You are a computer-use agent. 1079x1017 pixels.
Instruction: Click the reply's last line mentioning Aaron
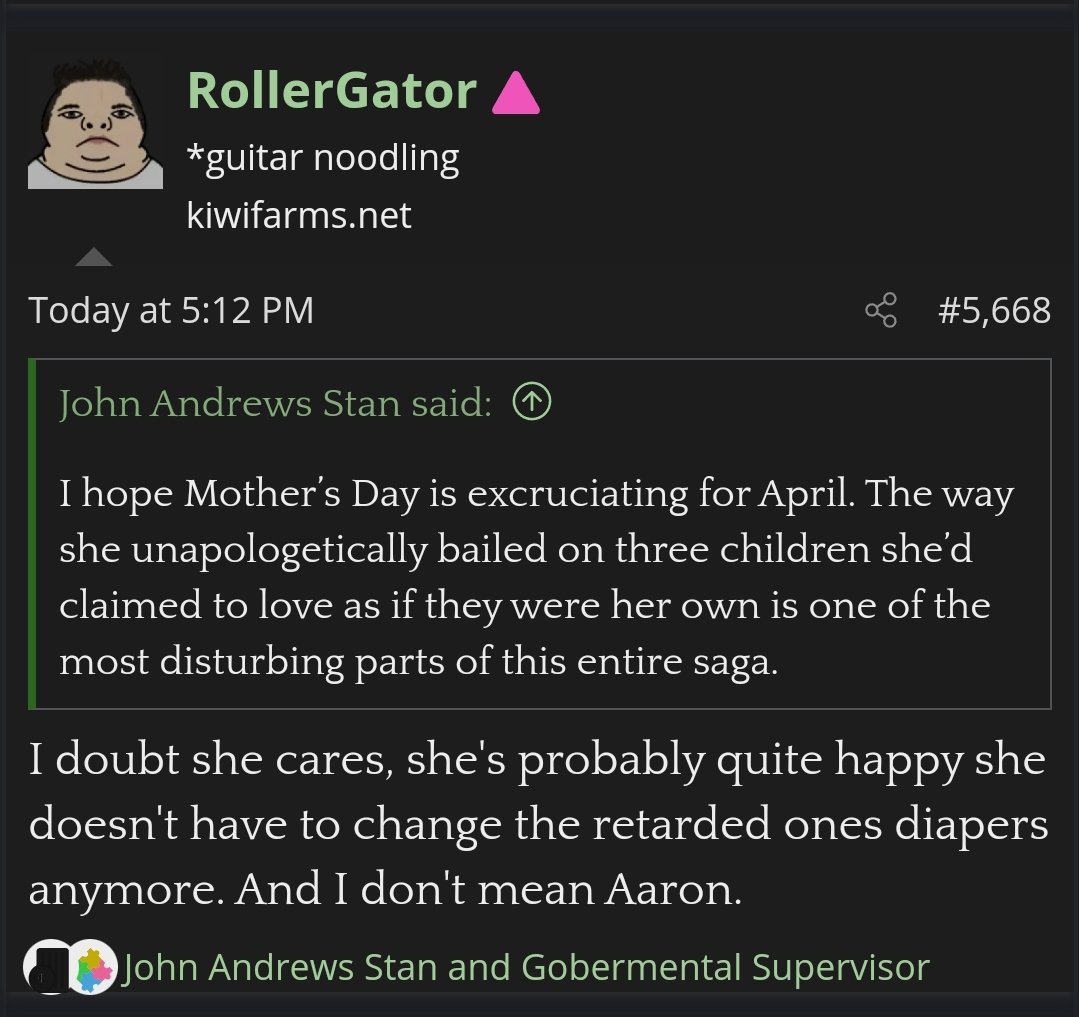tap(385, 889)
